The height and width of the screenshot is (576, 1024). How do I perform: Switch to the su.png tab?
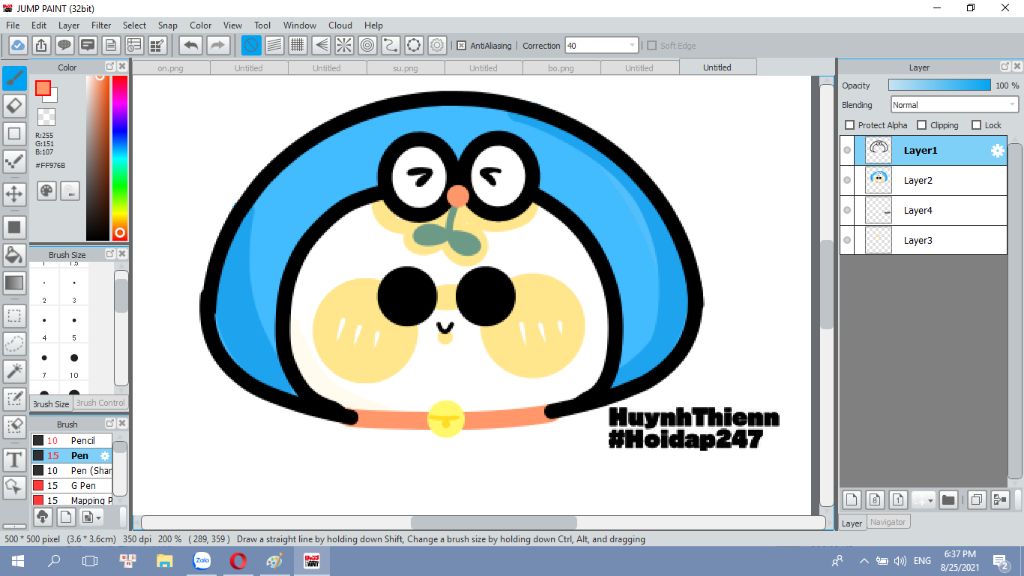pos(405,68)
